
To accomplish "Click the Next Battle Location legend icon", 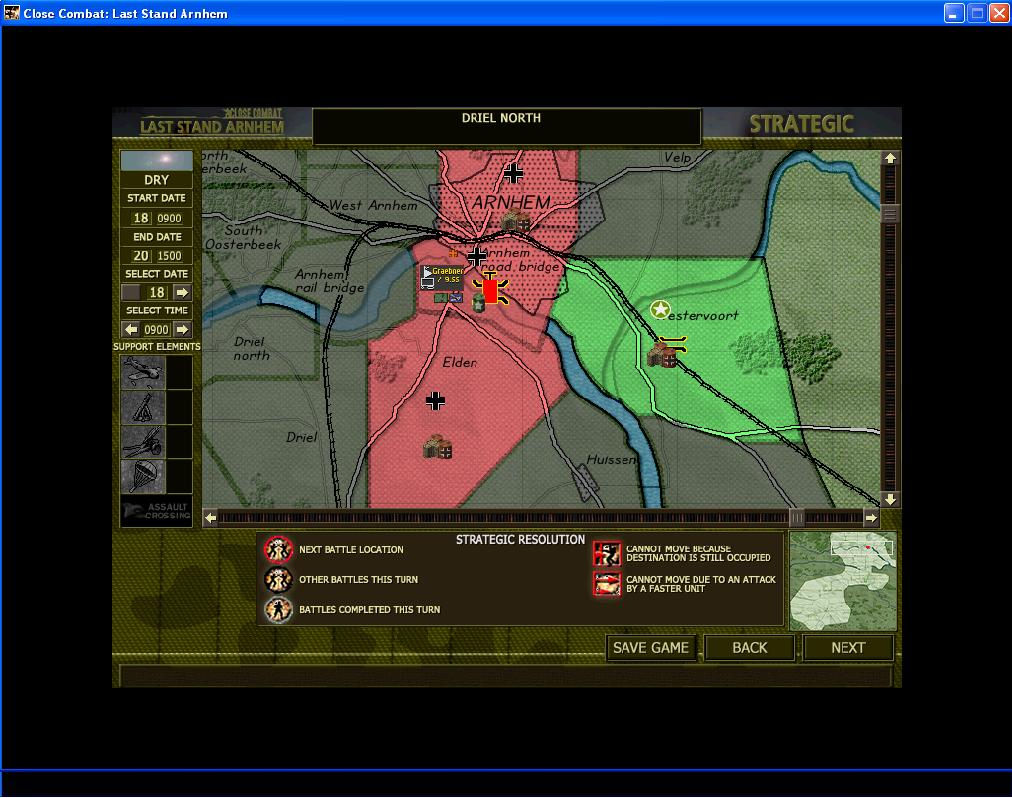I will coord(278,550).
